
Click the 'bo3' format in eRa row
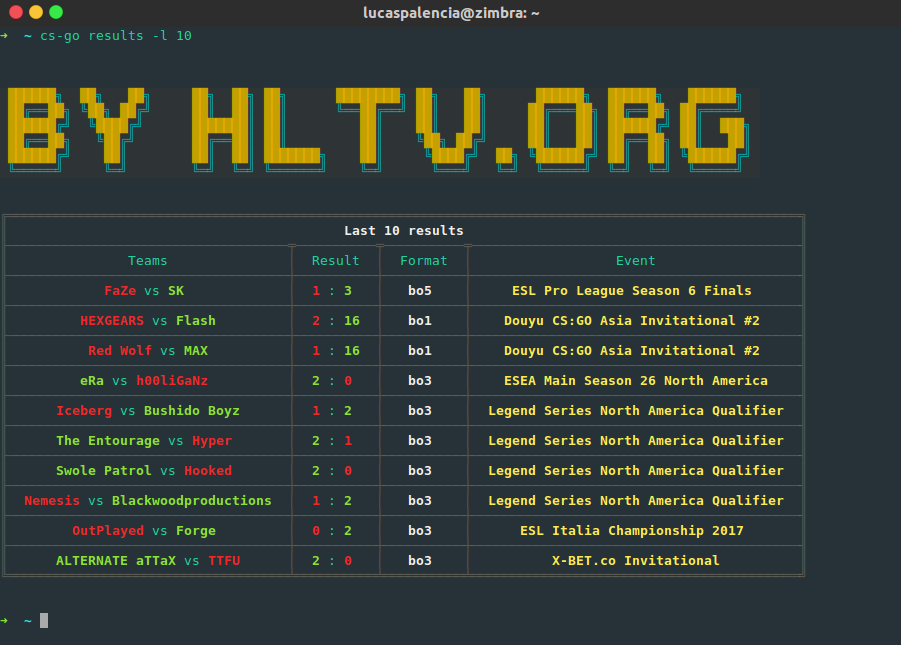419,380
